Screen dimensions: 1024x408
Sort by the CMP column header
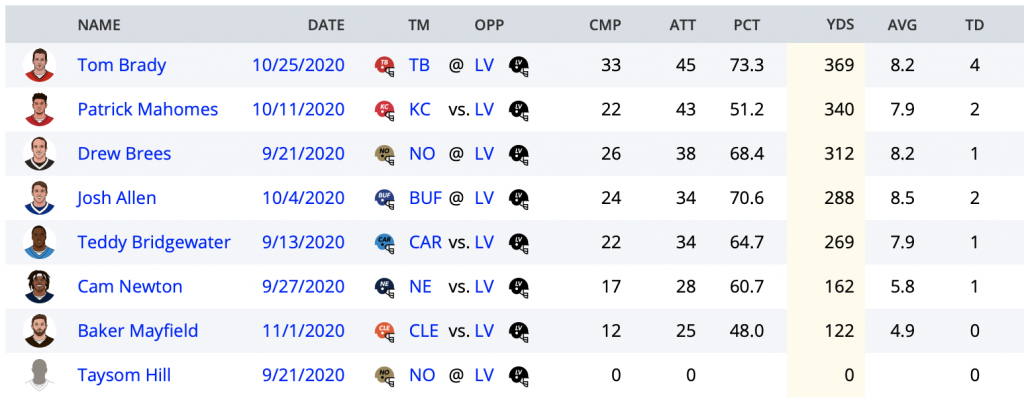tap(605, 25)
